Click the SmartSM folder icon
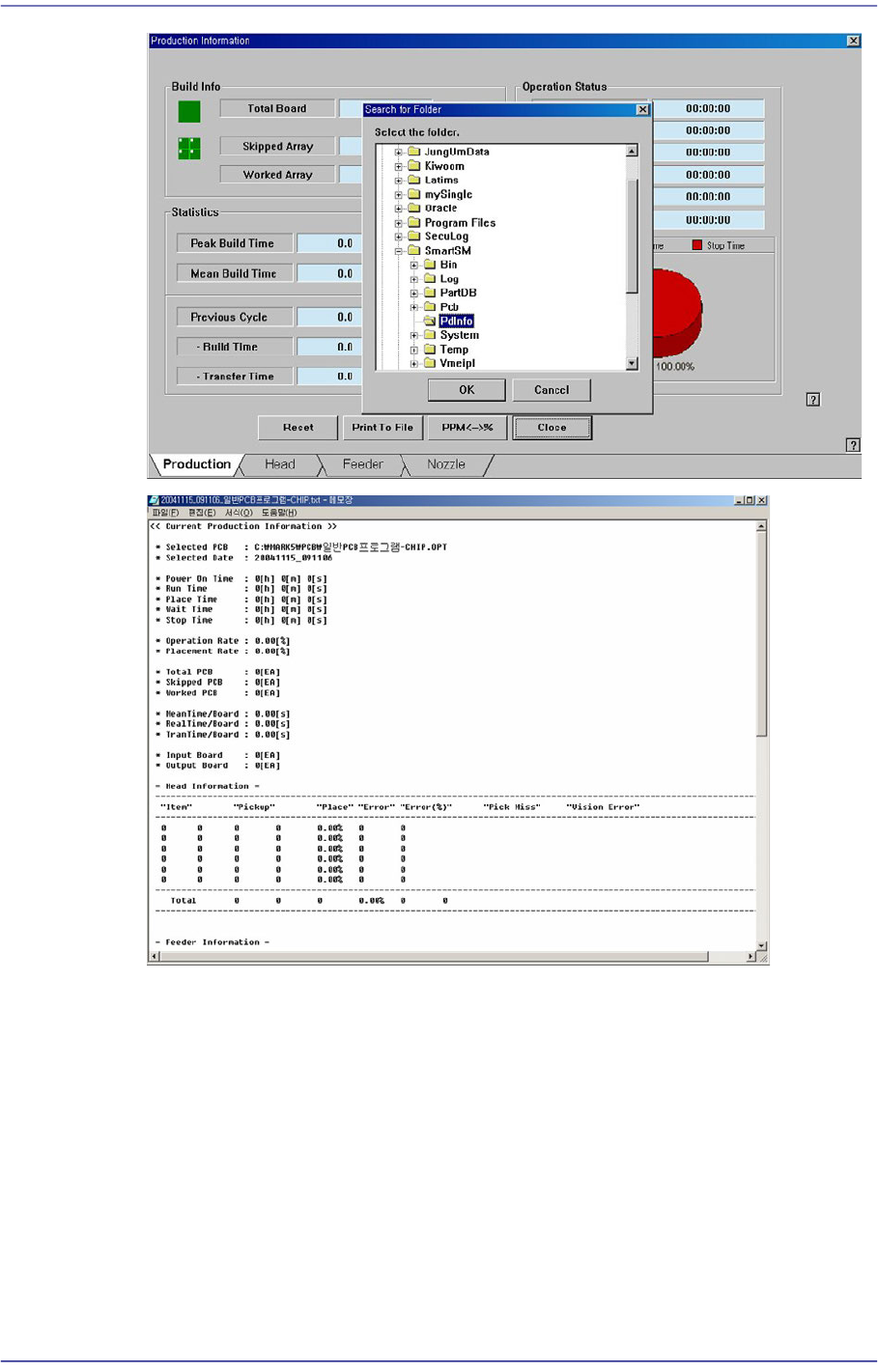Viewport: 878px width, 1372px height. pyautogui.click(x=414, y=251)
